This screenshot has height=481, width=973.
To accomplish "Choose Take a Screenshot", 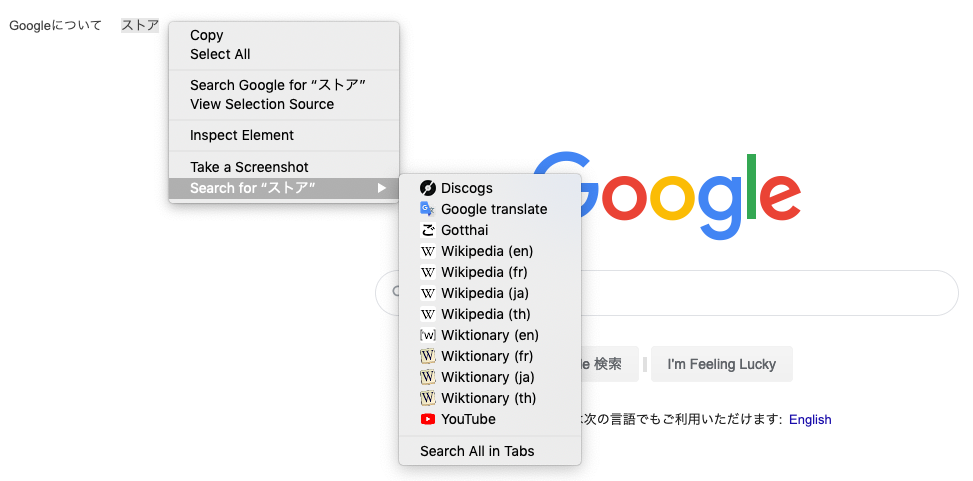I will [249, 167].
